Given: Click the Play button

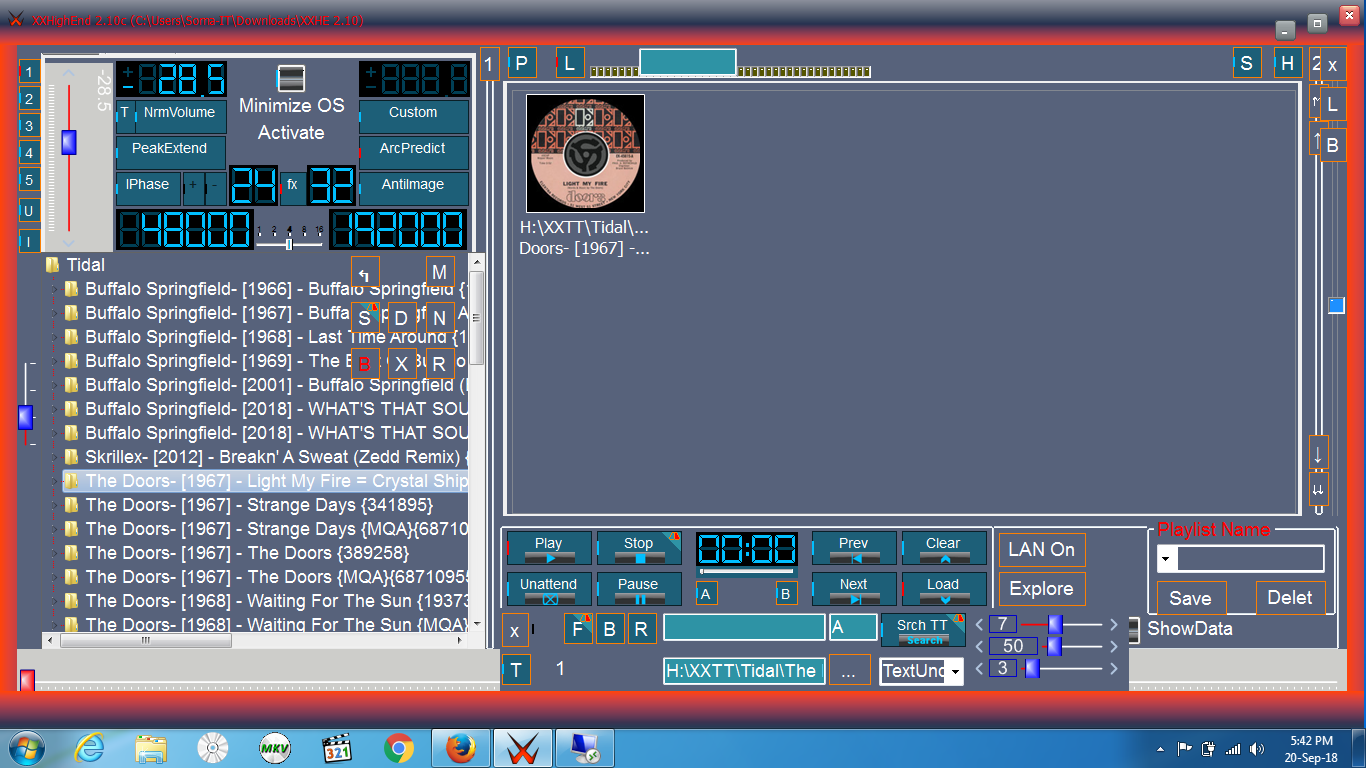Looking at the screenshot, I should (x=549, y=548).
